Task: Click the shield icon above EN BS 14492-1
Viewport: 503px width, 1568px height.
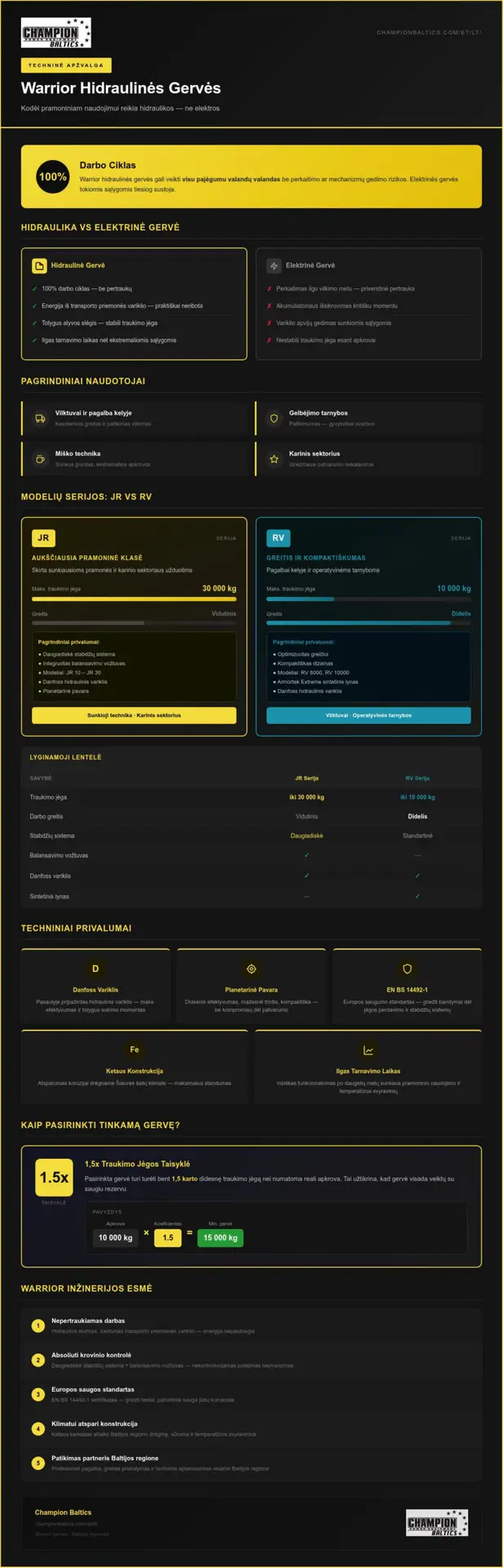Action: (407, 969)
